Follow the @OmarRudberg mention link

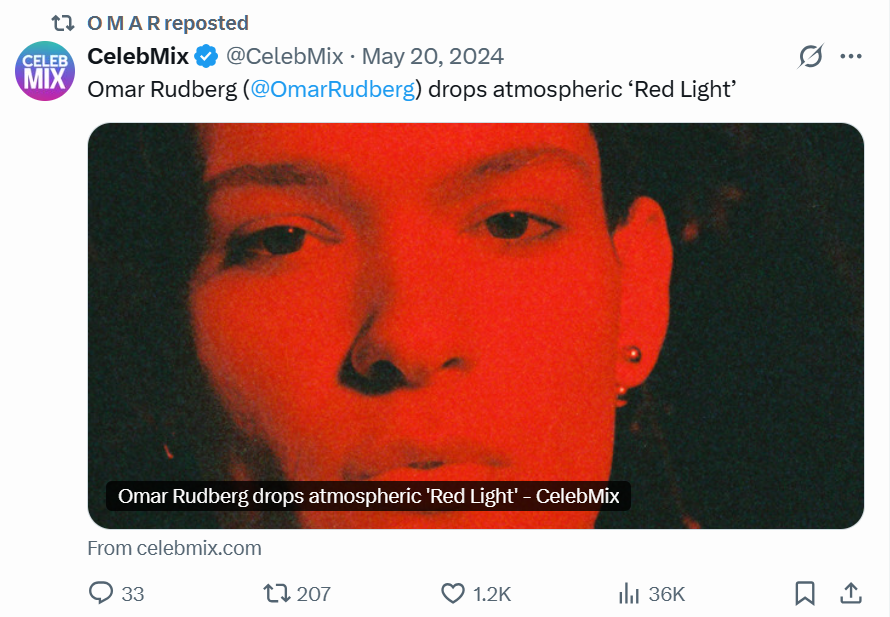[332, 89]
